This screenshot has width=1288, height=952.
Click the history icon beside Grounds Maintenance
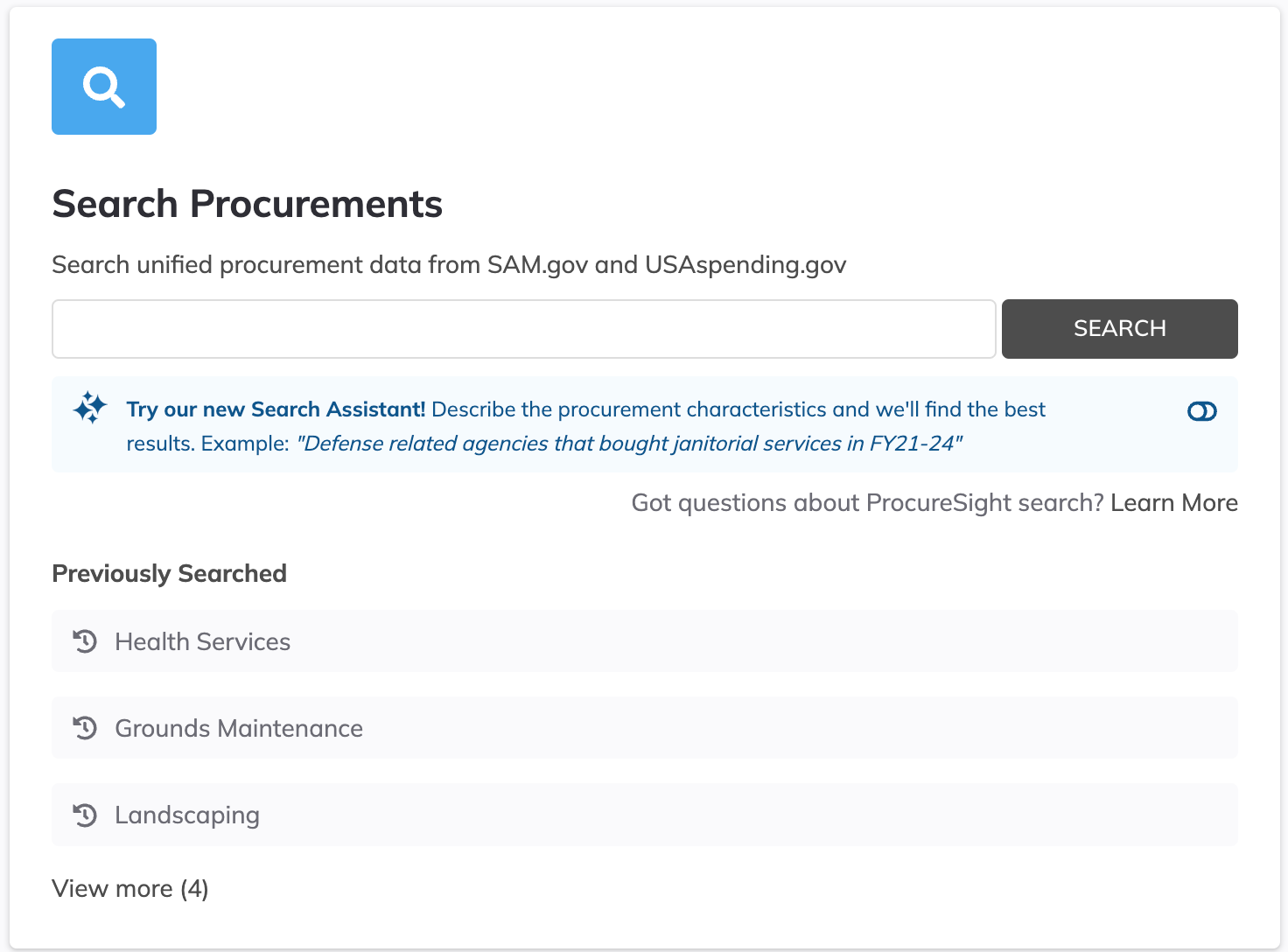pyautogui.click(x=85, y=728)
